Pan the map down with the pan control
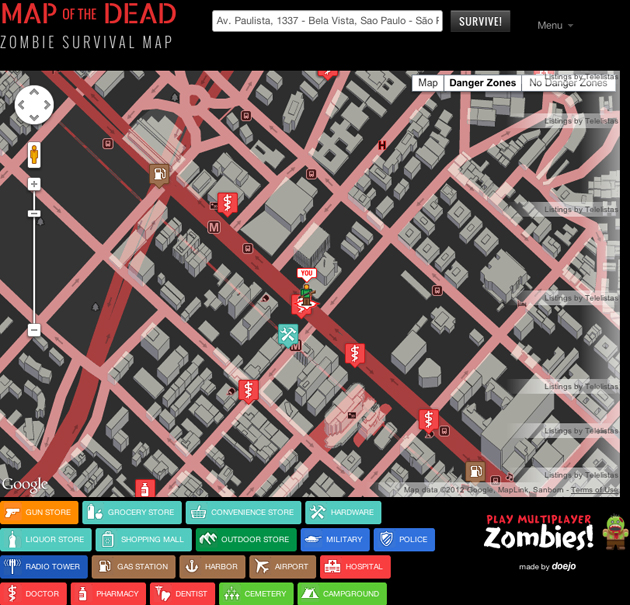This screenshot has width=630, height=605. point(34,118)
